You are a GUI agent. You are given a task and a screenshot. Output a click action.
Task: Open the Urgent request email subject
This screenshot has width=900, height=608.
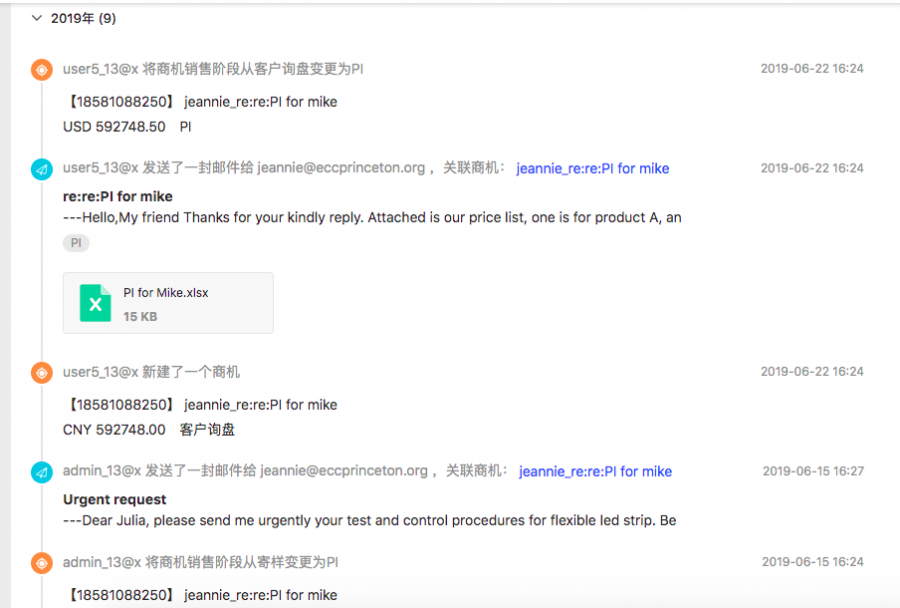115,499
